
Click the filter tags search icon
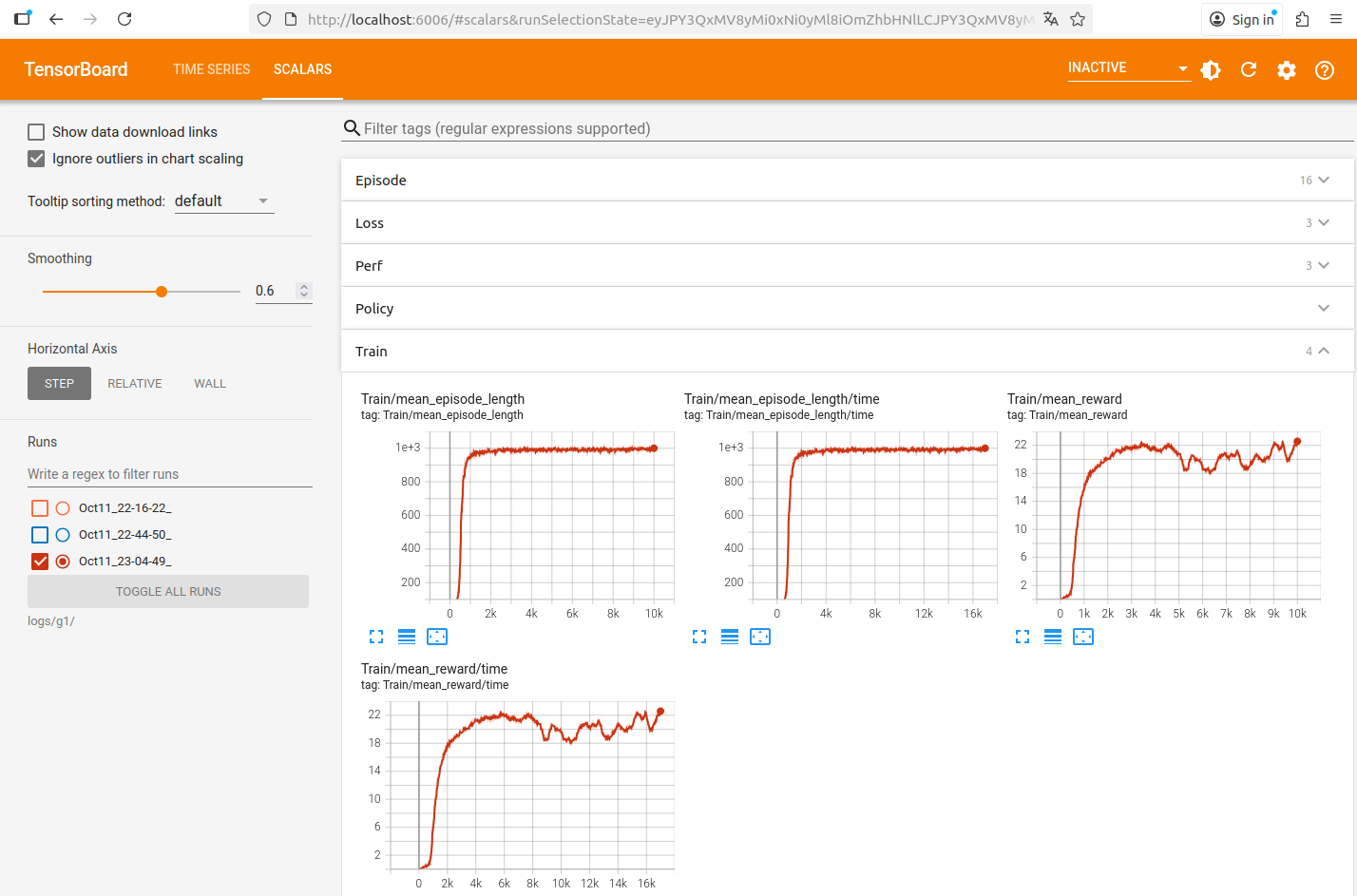352,128
